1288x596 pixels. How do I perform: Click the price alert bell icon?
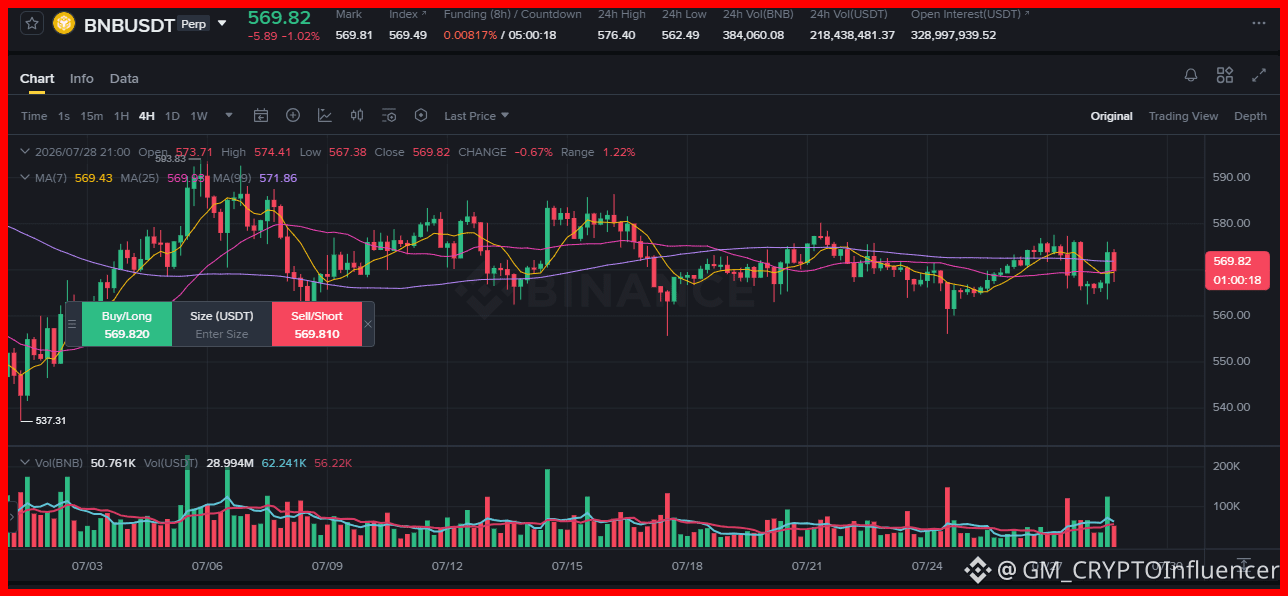pos(1191,75)
